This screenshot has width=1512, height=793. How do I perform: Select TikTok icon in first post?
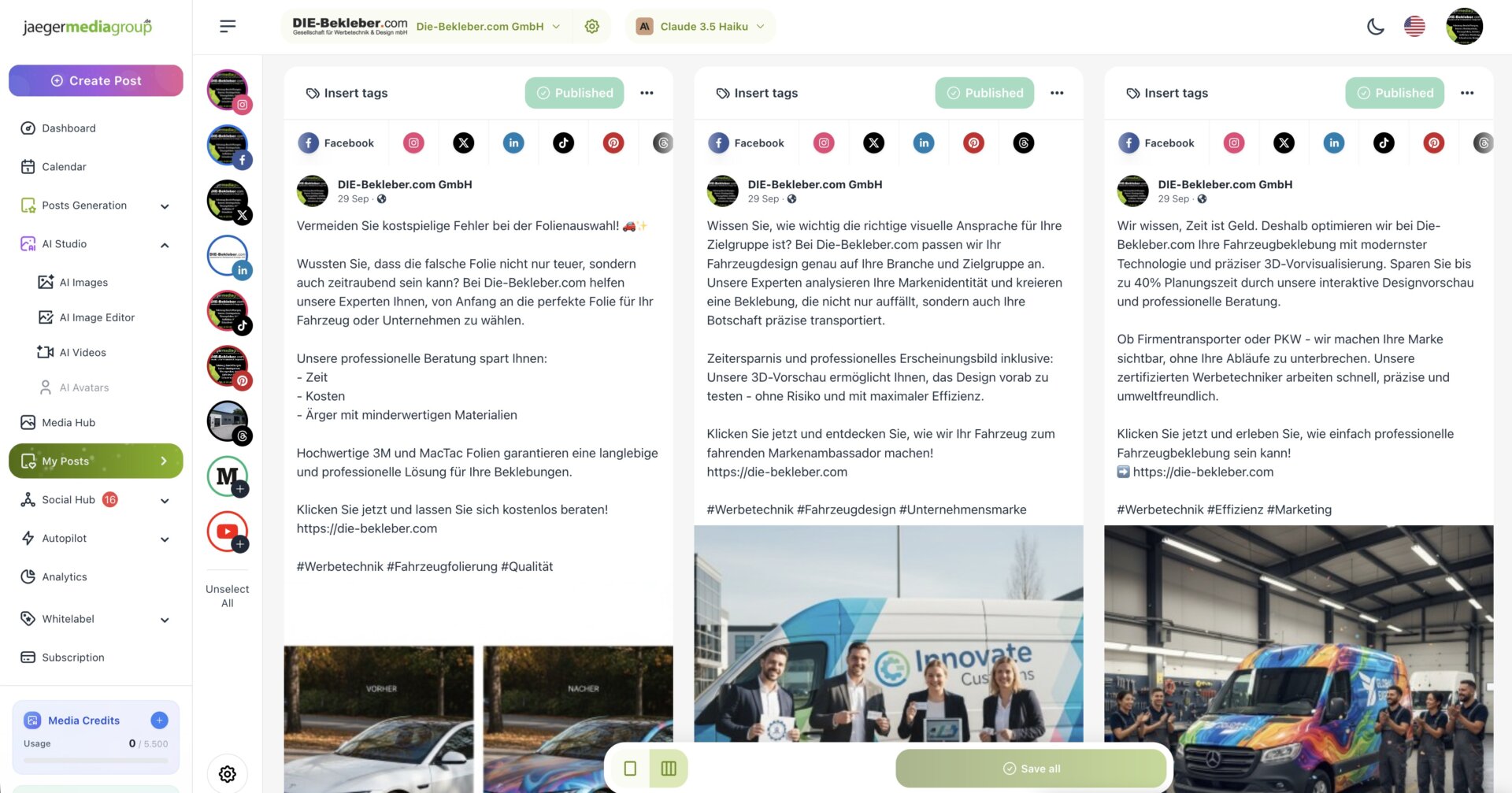click(563, 143)
